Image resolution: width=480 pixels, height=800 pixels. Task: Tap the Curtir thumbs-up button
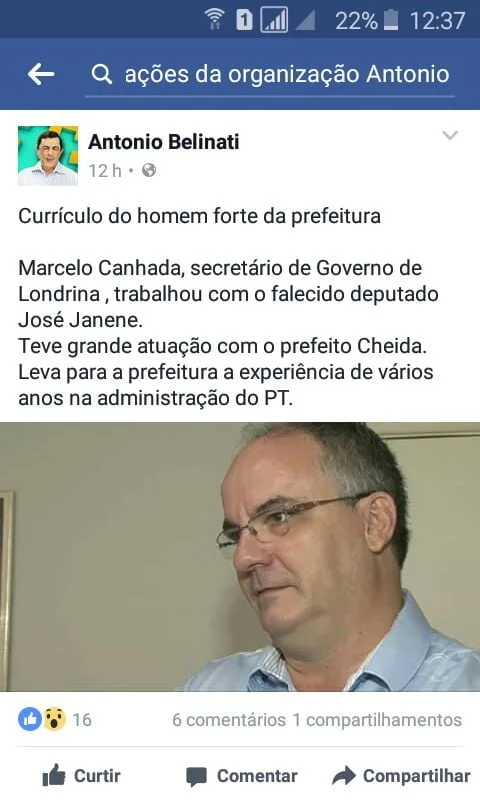point(82,776)
